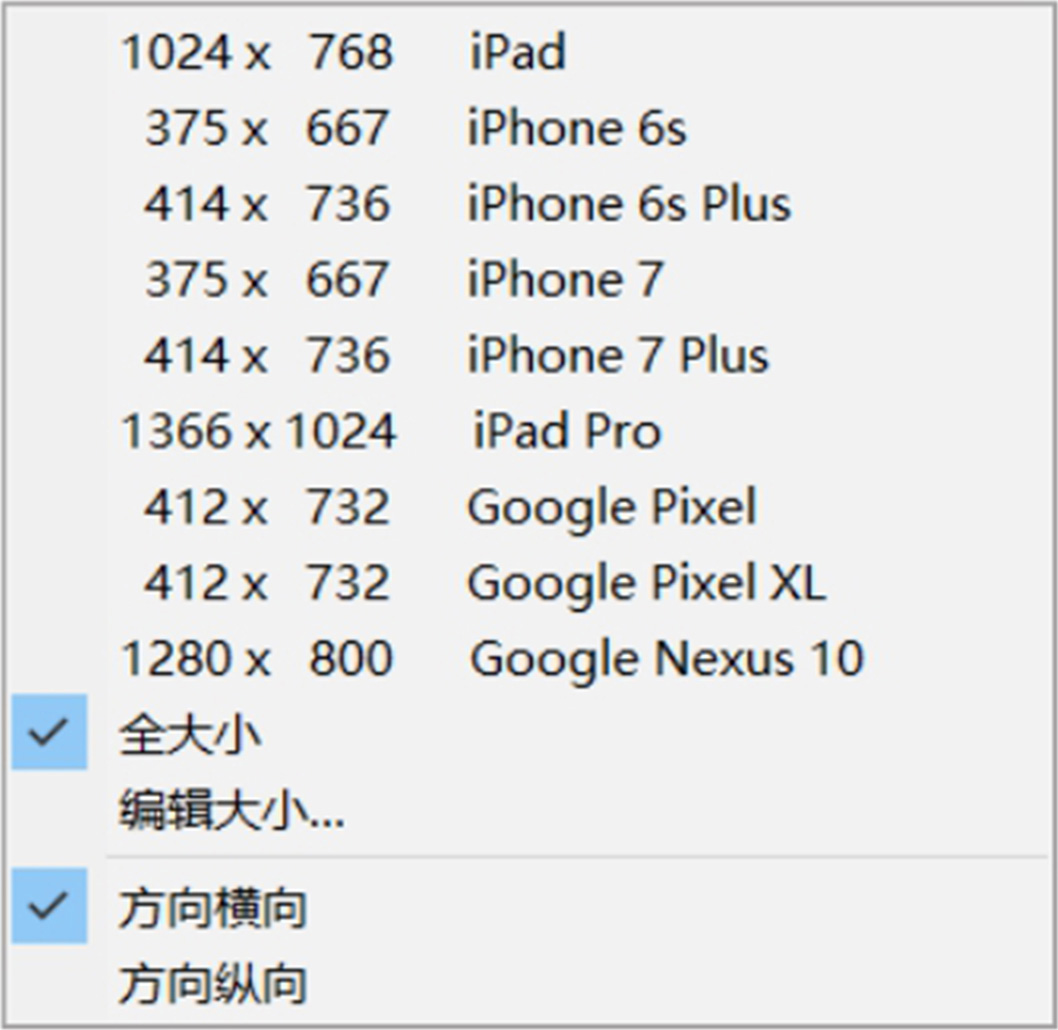Choose the iPhone 6s preset
The image size is (1058, 1030).
[529, 127]
